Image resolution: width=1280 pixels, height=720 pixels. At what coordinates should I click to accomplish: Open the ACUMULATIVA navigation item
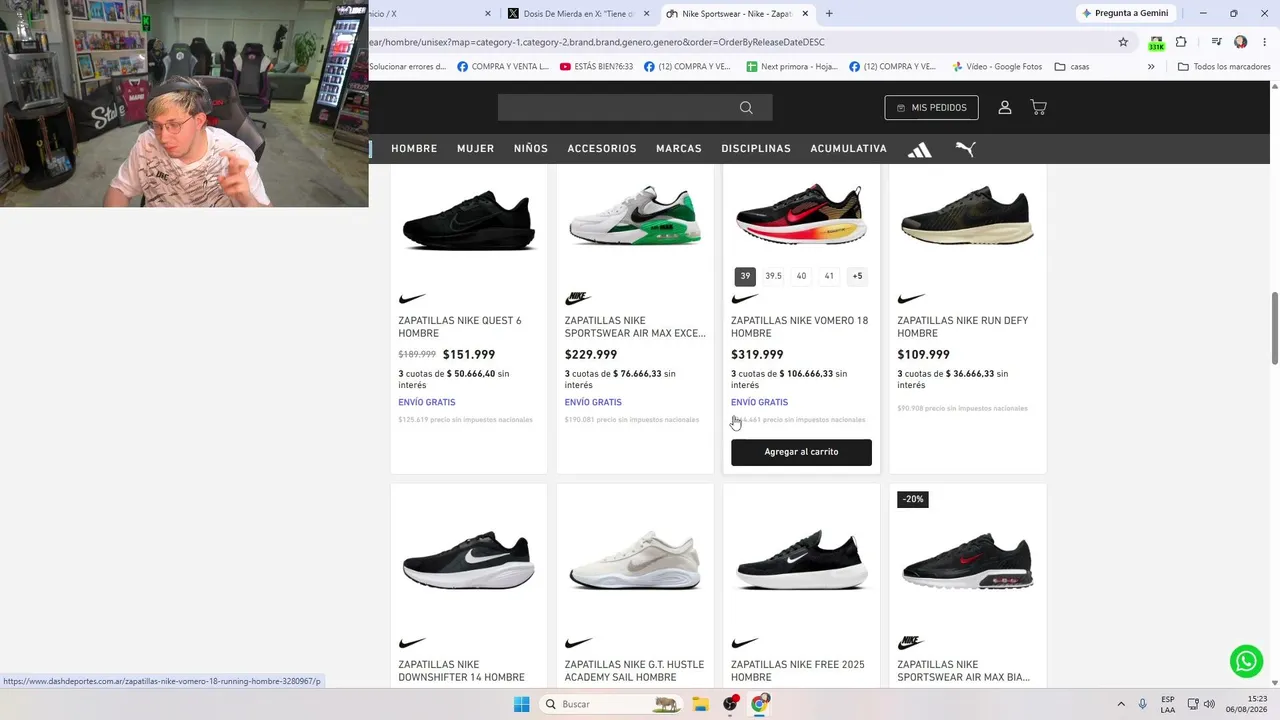click(849, 149)
